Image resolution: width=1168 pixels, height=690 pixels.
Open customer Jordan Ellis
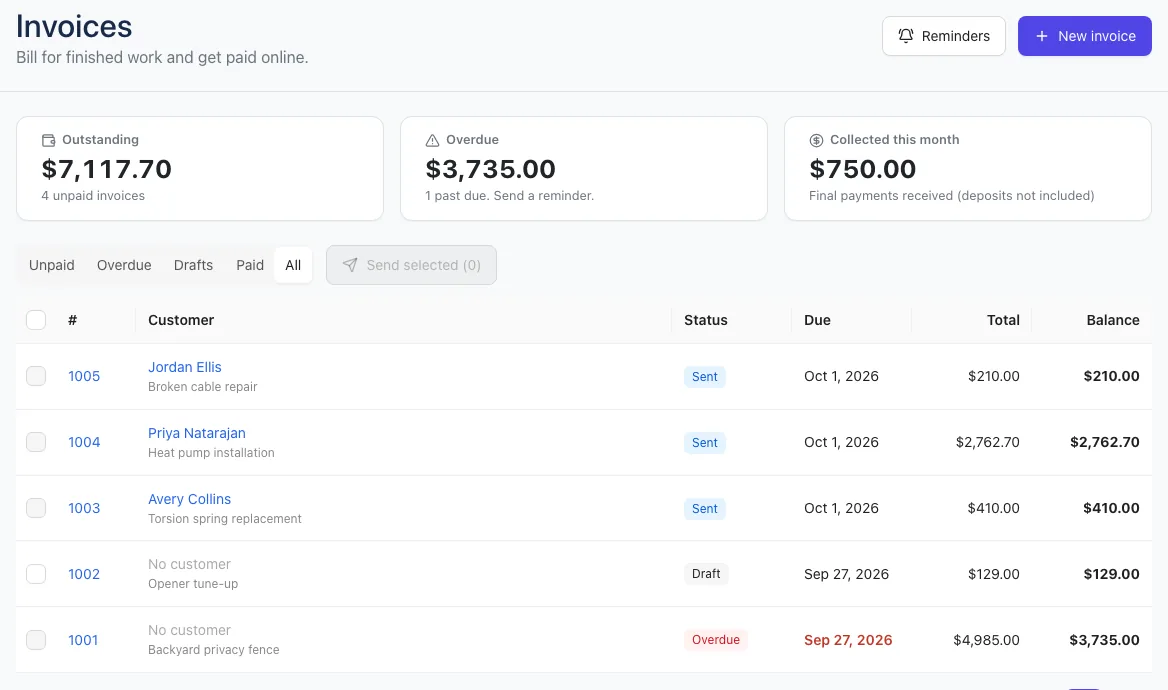click(x=185, y=367)
